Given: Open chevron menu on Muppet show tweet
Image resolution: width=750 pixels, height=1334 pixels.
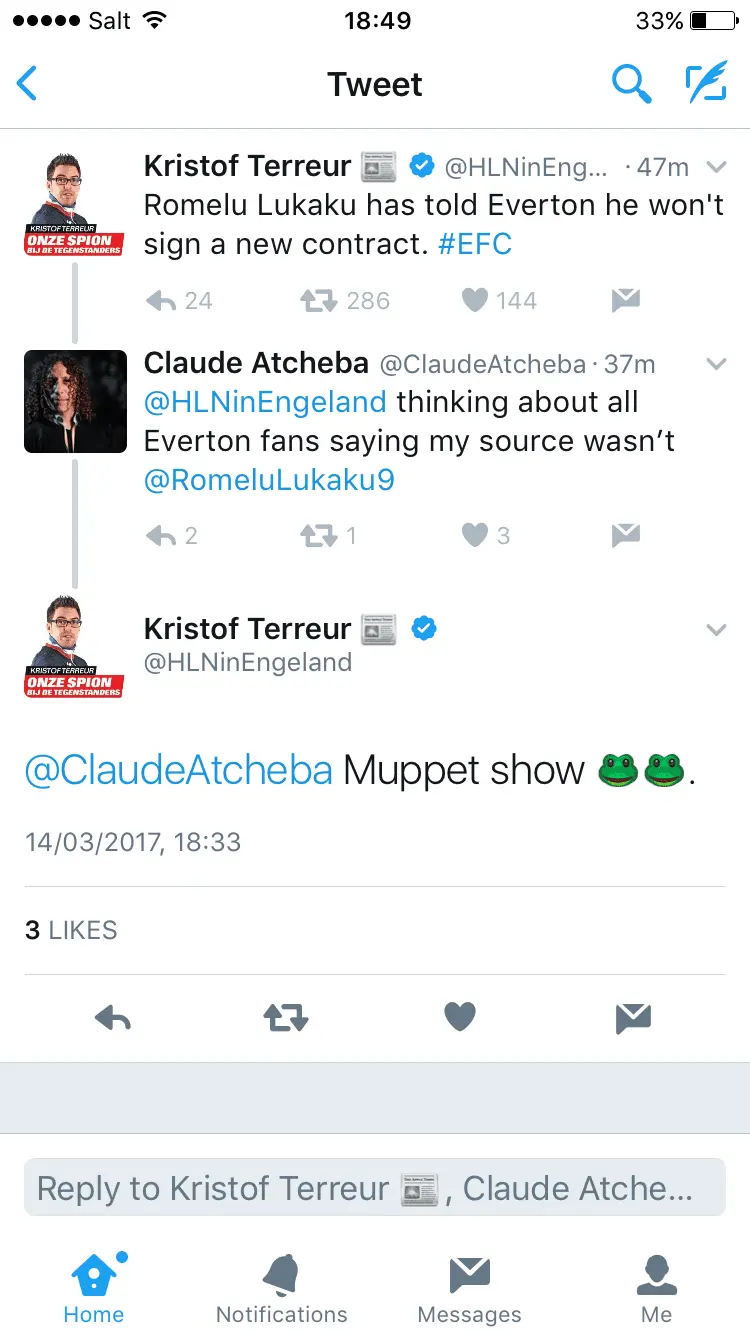Looking at the screenshot, I should (716, 630).
